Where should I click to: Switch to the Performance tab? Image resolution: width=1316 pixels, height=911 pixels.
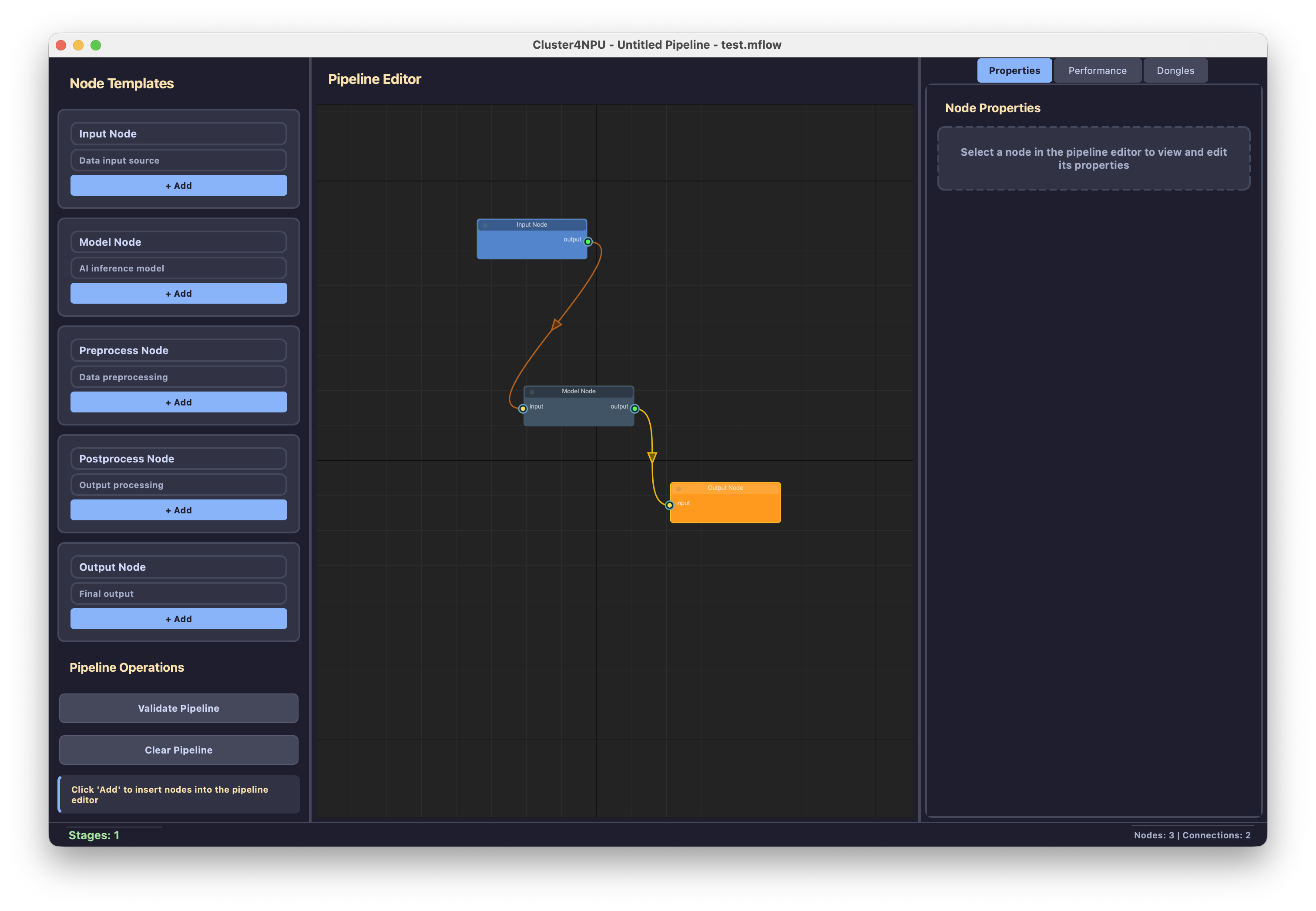(x=1097, y=71)
